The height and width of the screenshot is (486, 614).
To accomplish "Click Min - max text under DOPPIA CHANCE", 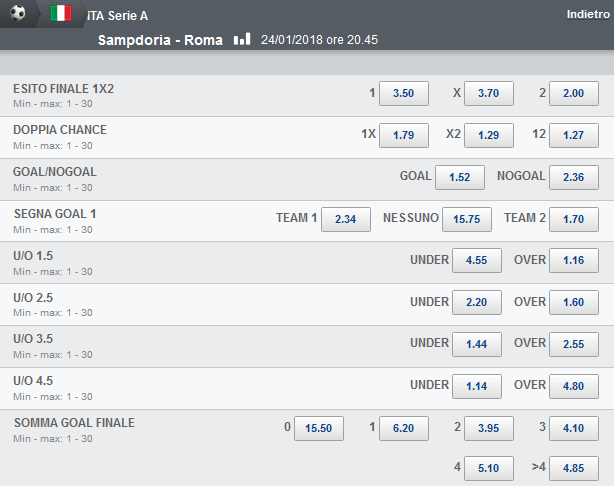I will [x=53, y=146].
